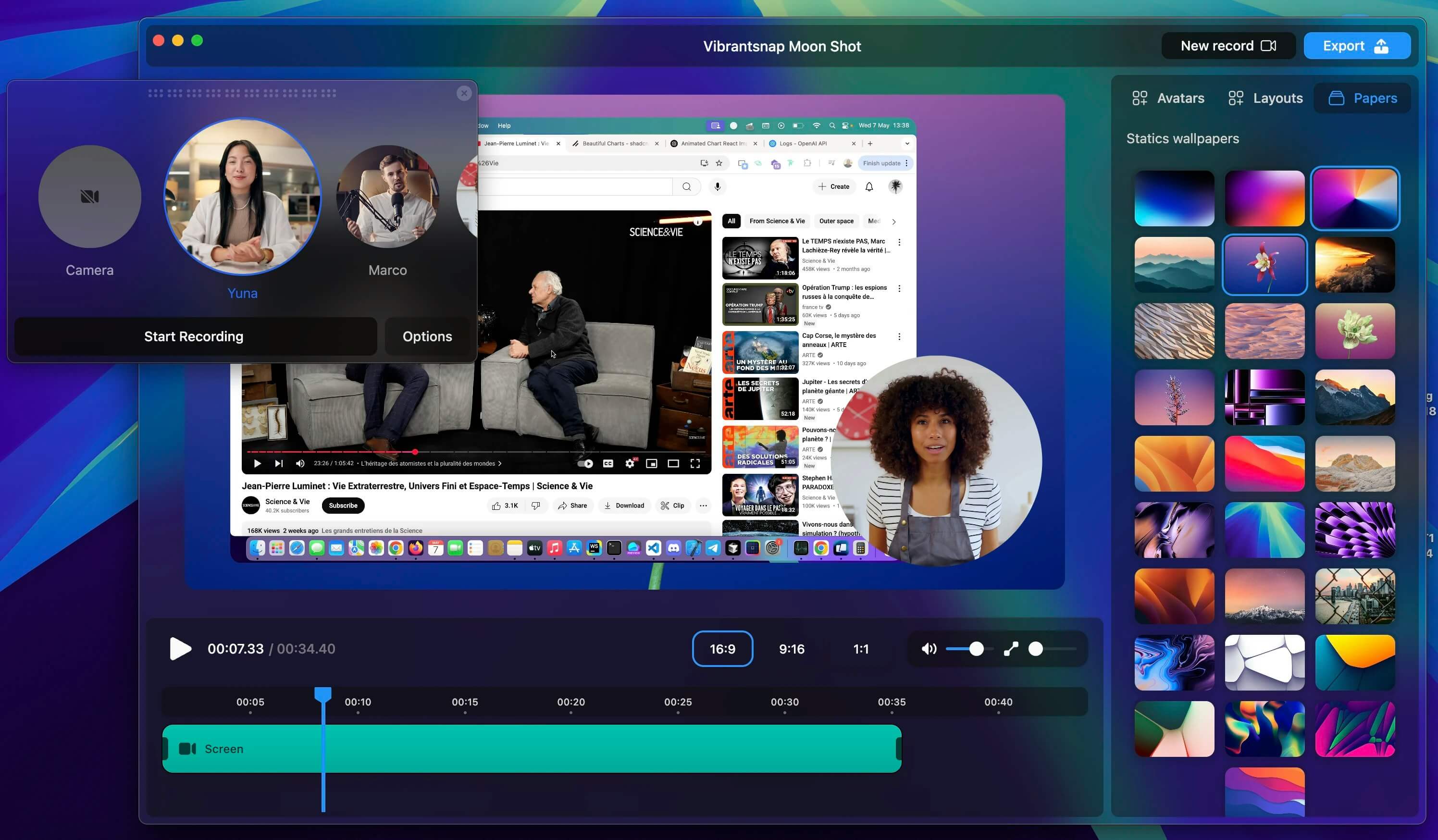Click the blue playhead marker on the timeline

323,693
